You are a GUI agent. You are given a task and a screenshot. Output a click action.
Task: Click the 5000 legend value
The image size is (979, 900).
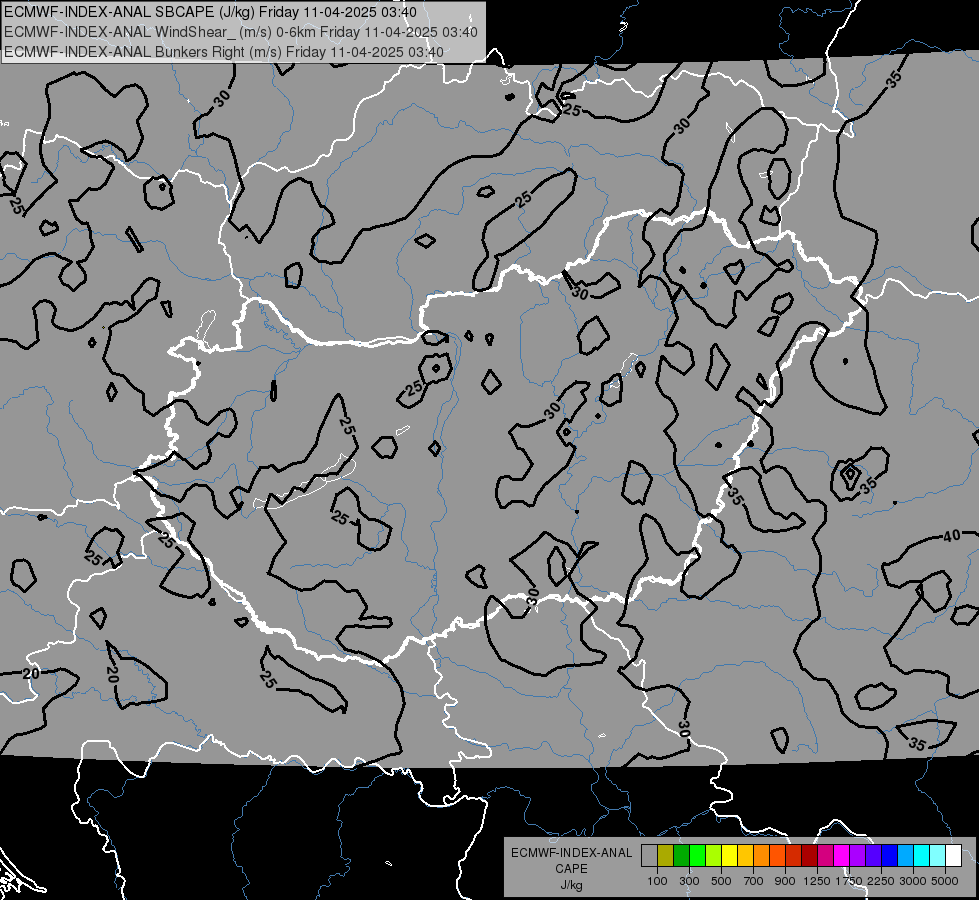click(x=944, y=881)
